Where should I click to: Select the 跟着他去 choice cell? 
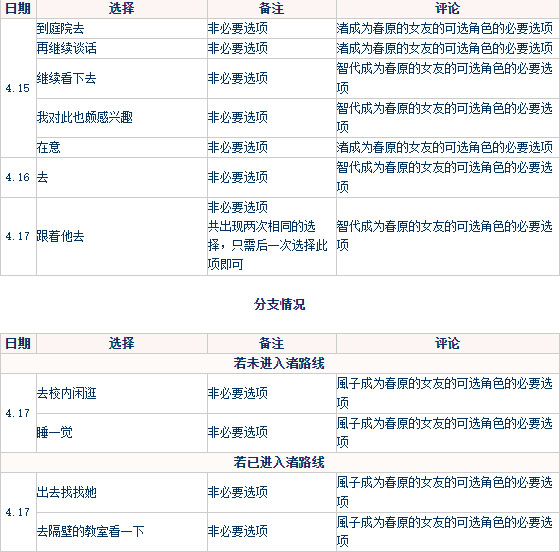[x=121, y=236]
